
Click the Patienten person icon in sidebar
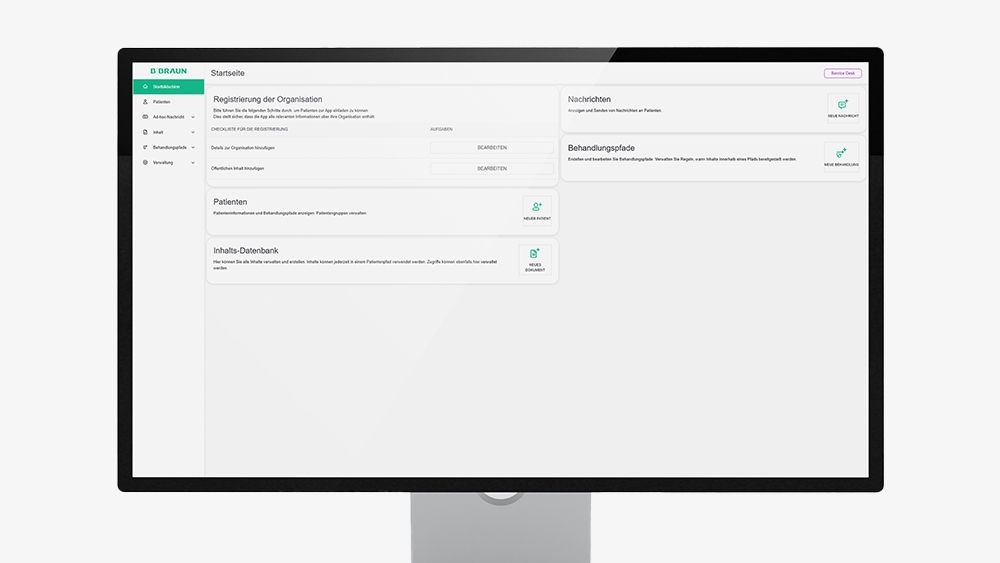coord(145,102)
